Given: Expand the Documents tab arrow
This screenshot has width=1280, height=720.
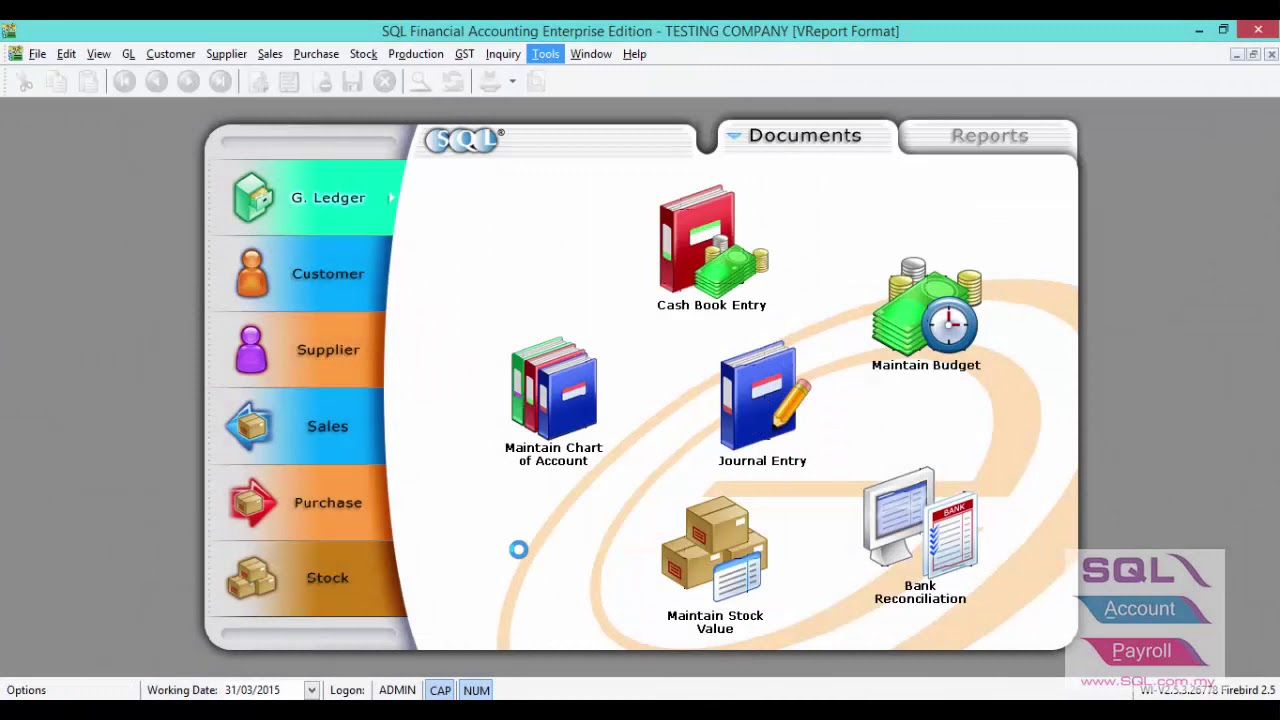Looking at the screenshot, I should 734,135.
